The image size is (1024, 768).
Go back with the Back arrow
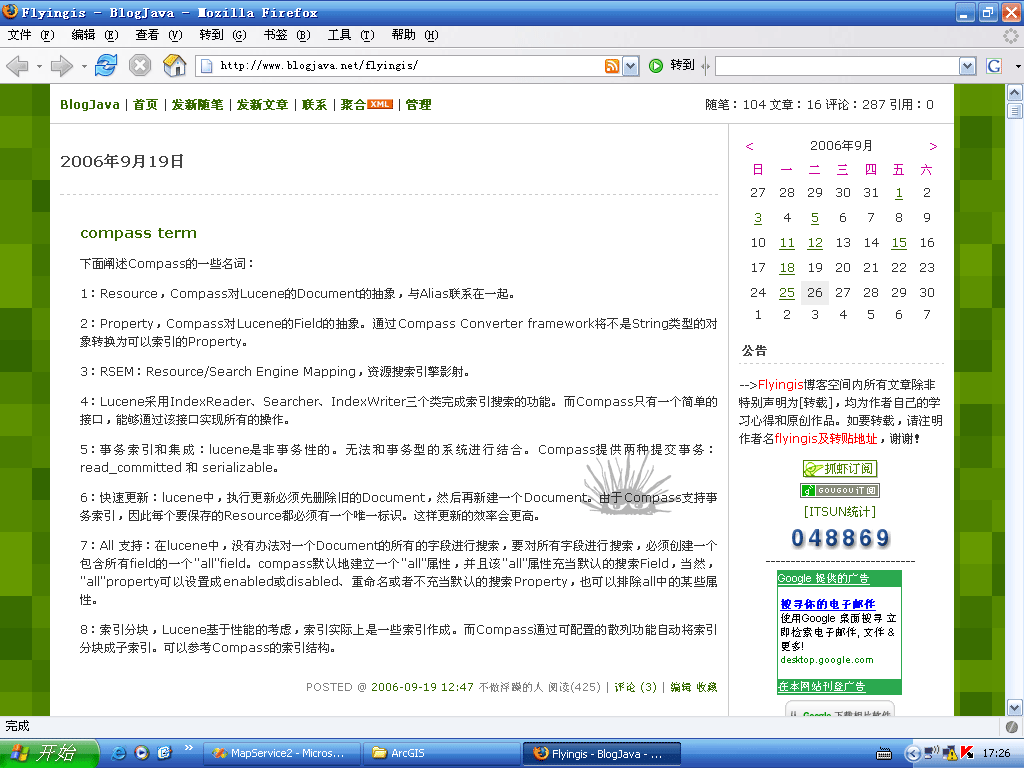pos(18,65)
